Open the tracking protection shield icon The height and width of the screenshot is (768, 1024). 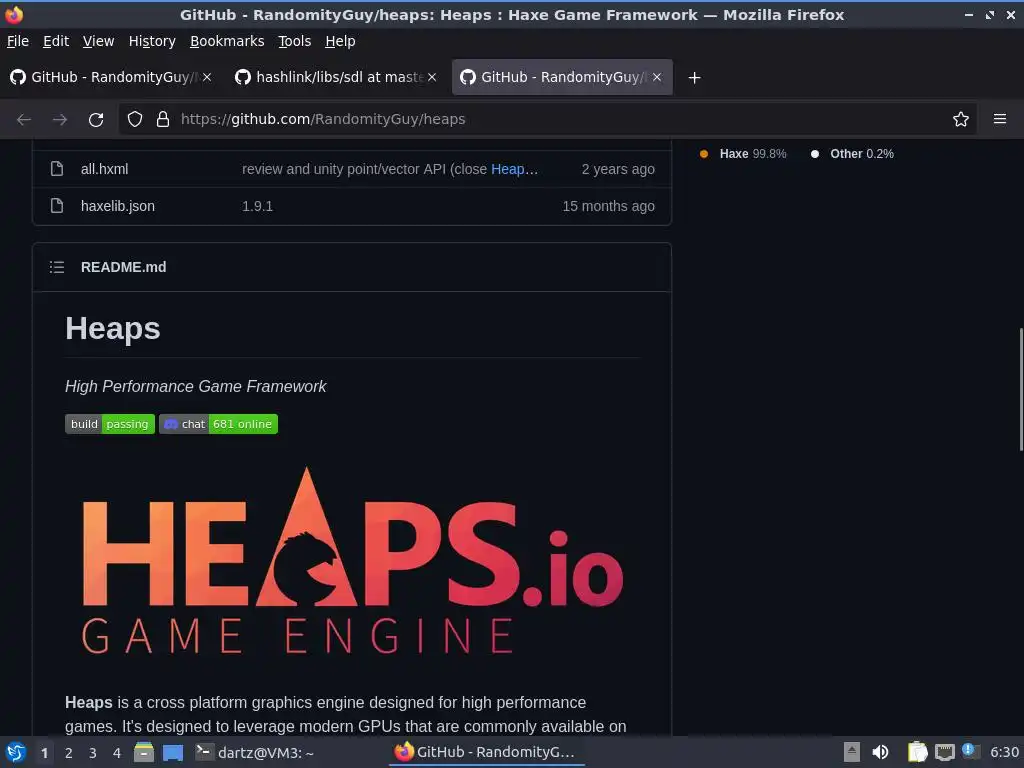click(135, 119)
